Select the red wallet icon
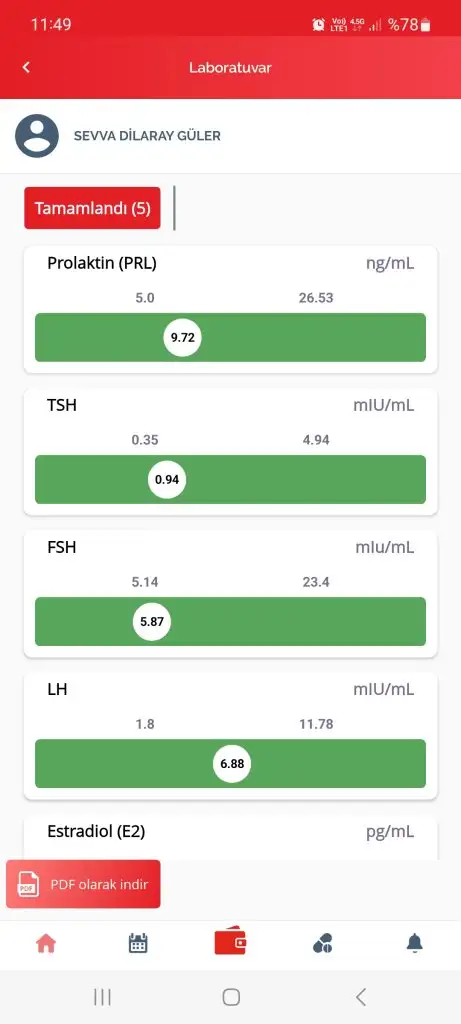 click(230, 942)
